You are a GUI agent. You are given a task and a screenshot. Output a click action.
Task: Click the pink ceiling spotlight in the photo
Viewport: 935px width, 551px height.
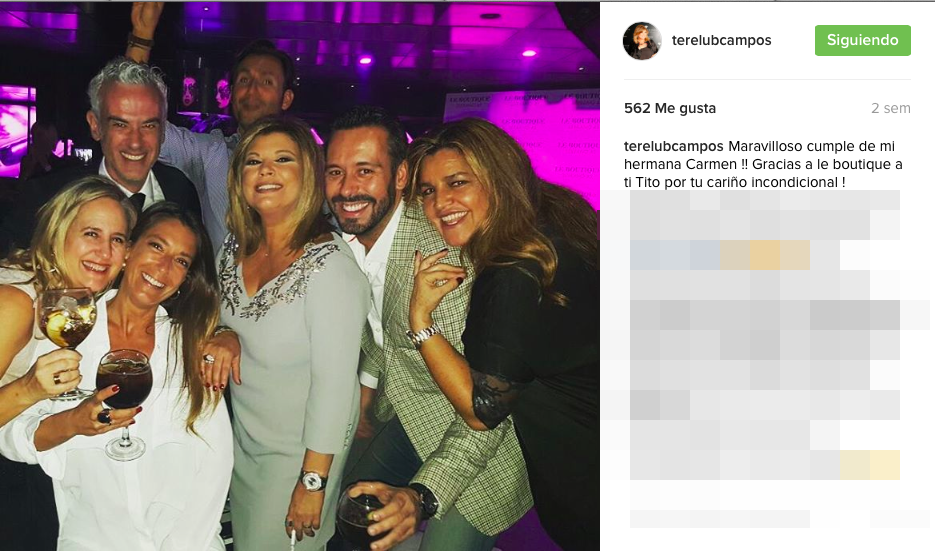pyautogui.click(x=528, y=52)
